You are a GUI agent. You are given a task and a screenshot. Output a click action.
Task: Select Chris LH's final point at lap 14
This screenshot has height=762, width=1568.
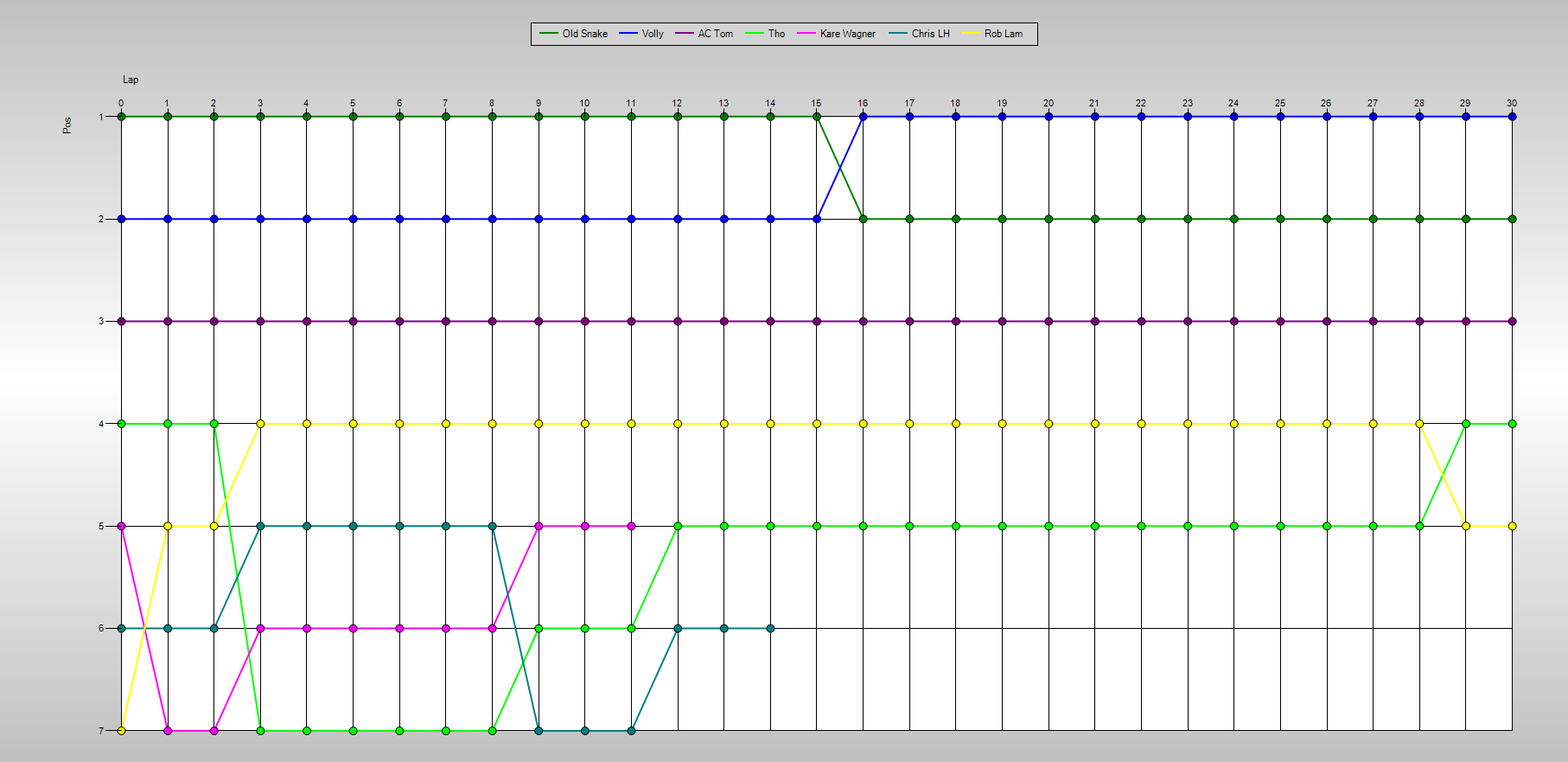tap(770, 628)
